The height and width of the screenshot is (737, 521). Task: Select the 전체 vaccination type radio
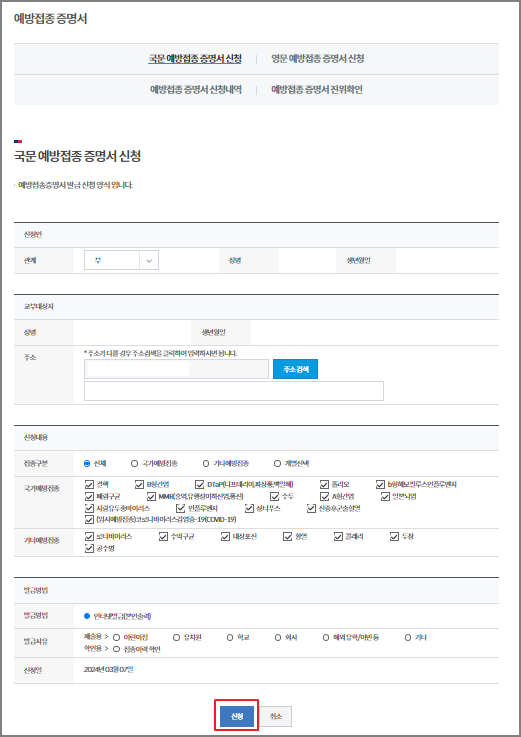coord(87,463)
